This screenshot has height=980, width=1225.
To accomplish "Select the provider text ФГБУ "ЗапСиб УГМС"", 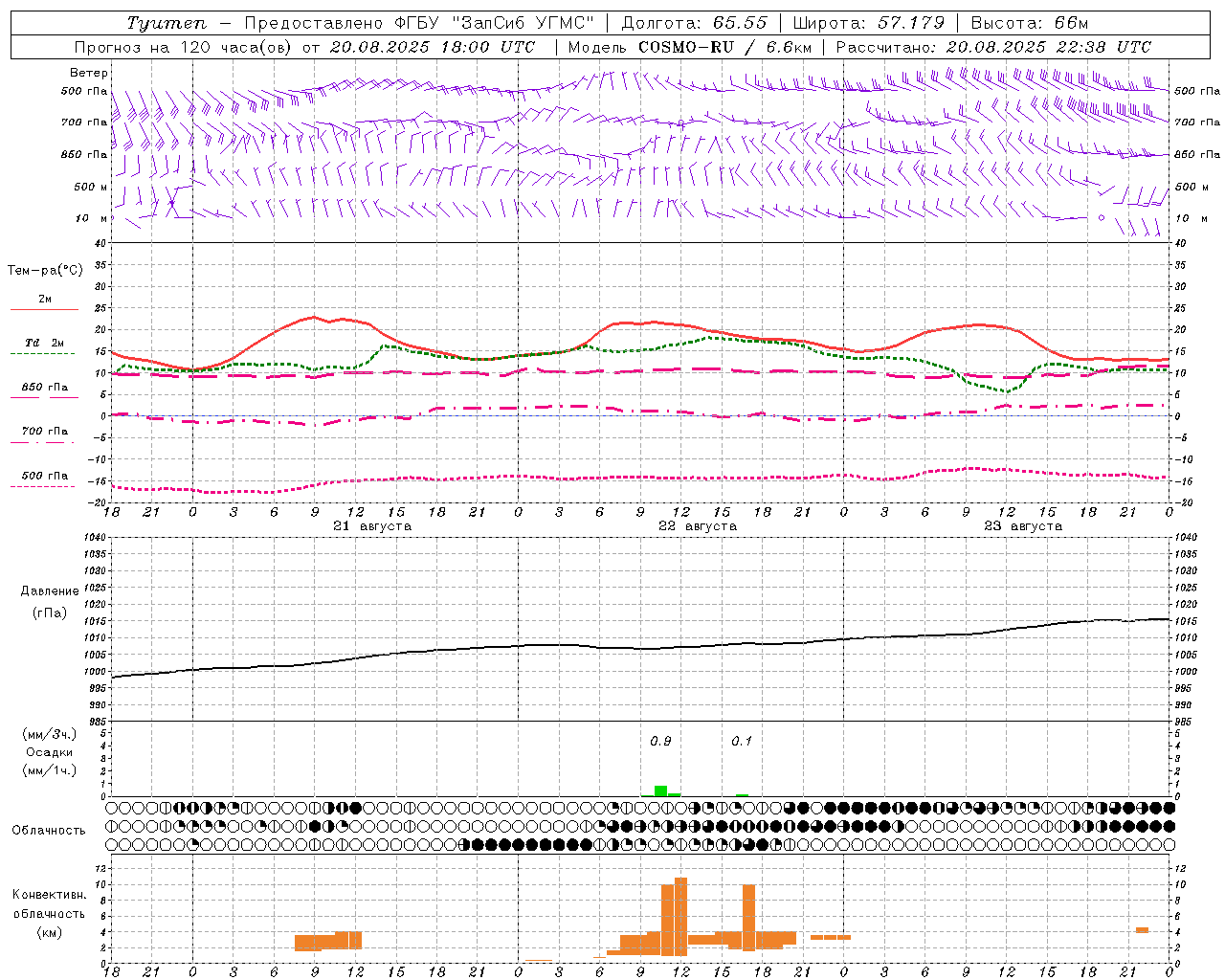I will click(495, 23).
